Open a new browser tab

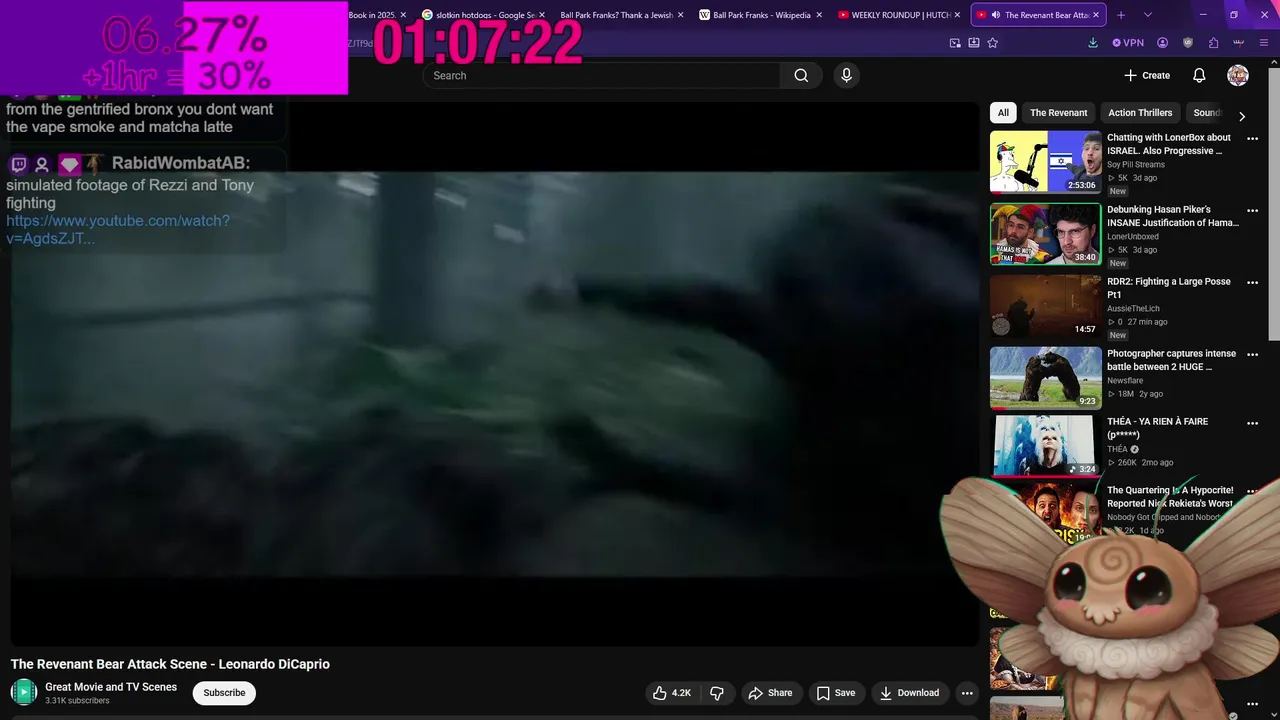1121,15
